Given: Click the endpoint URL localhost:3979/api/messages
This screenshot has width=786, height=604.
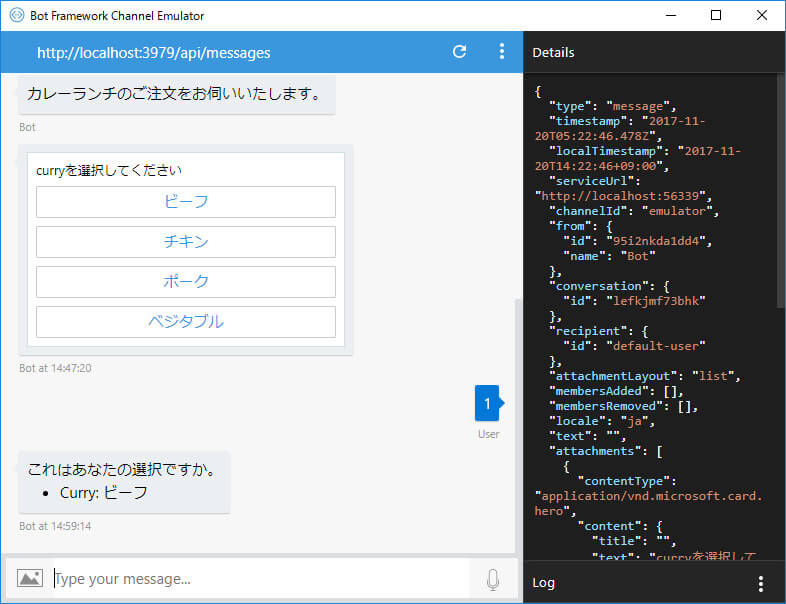Looking at the screenshot, I should click(153, 53).
